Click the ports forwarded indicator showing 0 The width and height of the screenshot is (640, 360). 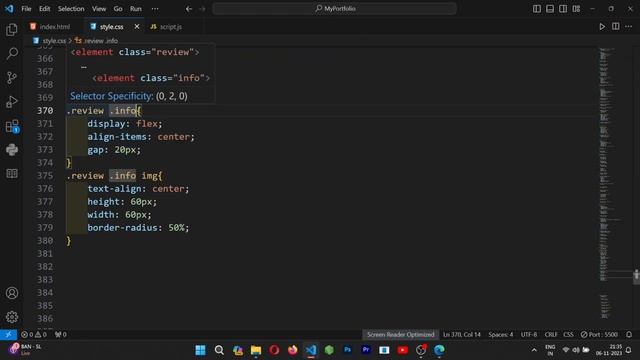click(x=60, y=335)
